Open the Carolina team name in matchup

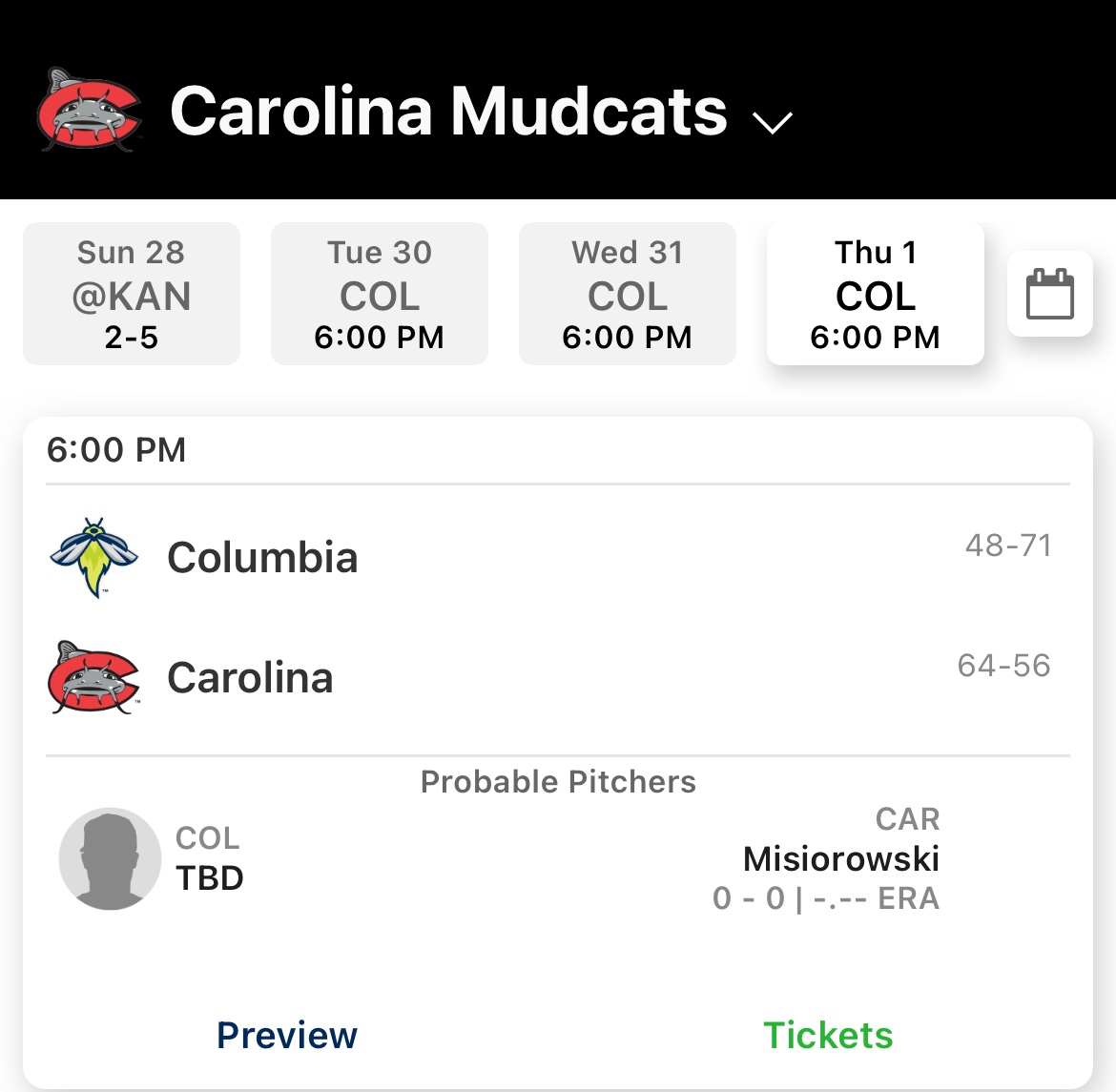point(250,678)
